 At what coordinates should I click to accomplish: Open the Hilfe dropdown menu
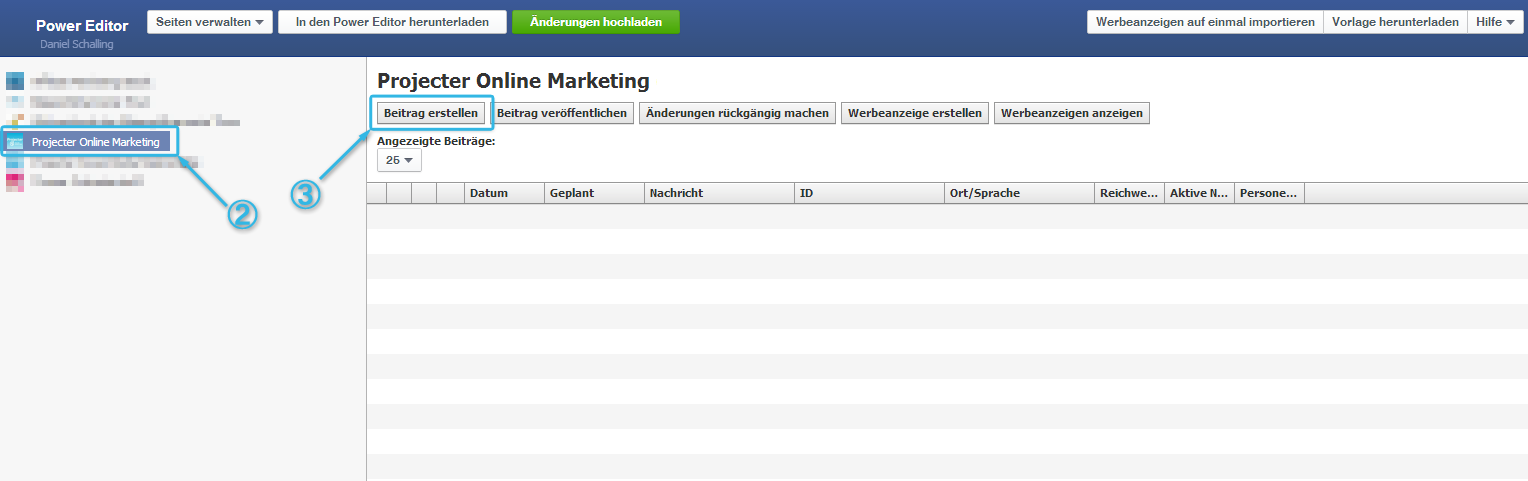(1495, 22)
